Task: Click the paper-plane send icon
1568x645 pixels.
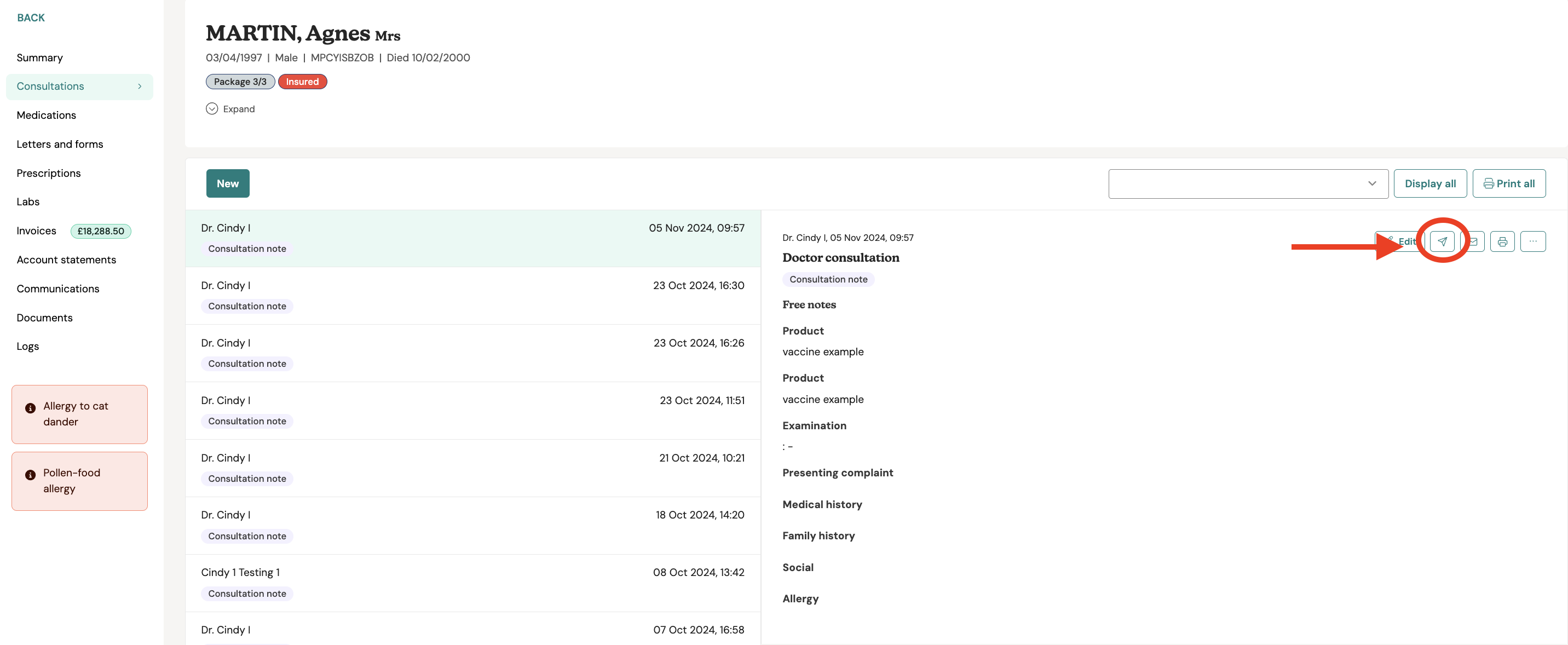Action: coord(1442,241)
